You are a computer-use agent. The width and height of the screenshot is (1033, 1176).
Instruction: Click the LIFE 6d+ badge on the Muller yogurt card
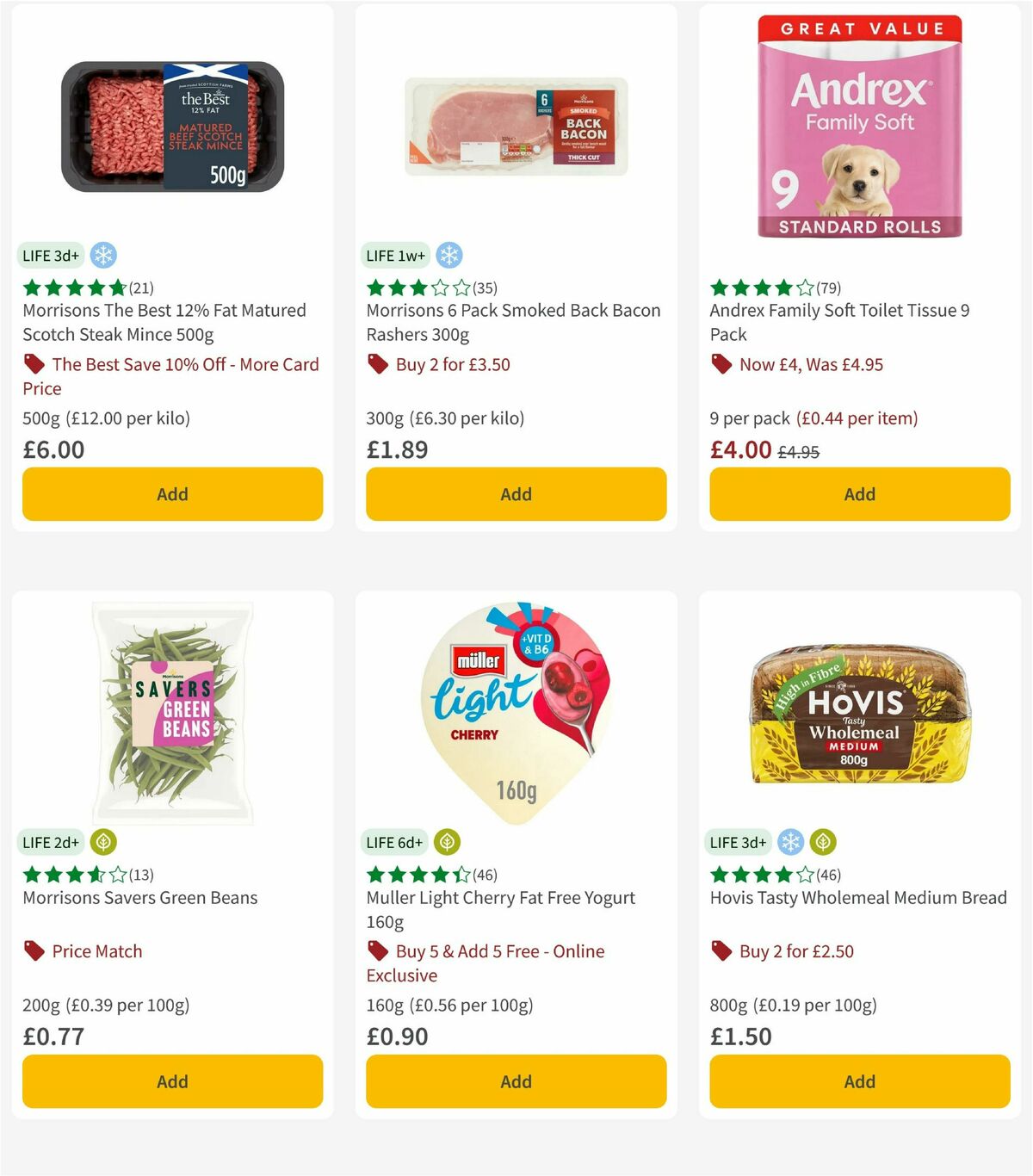(394, 842)
